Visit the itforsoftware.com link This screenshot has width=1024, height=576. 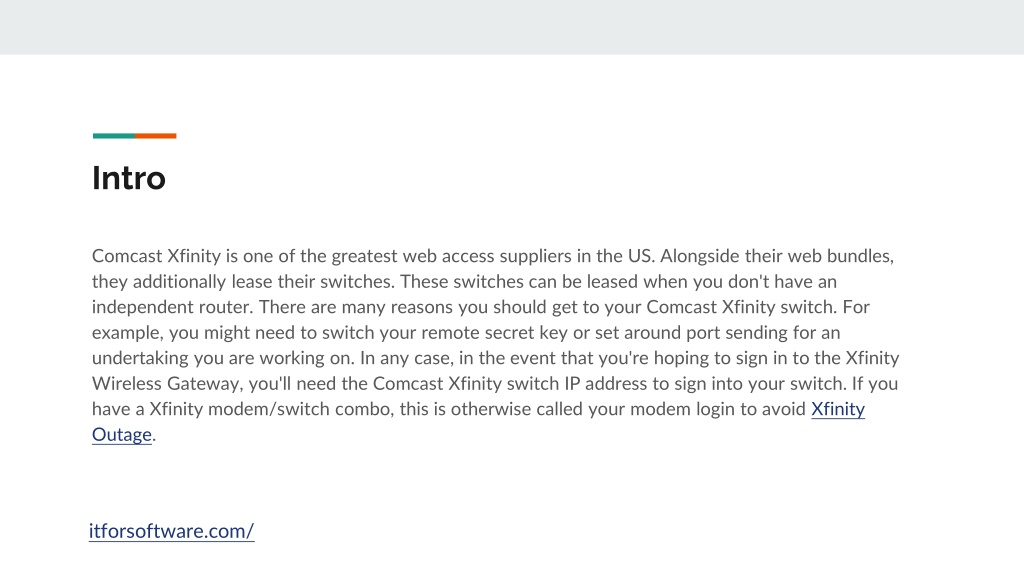[x=171, y=531]
